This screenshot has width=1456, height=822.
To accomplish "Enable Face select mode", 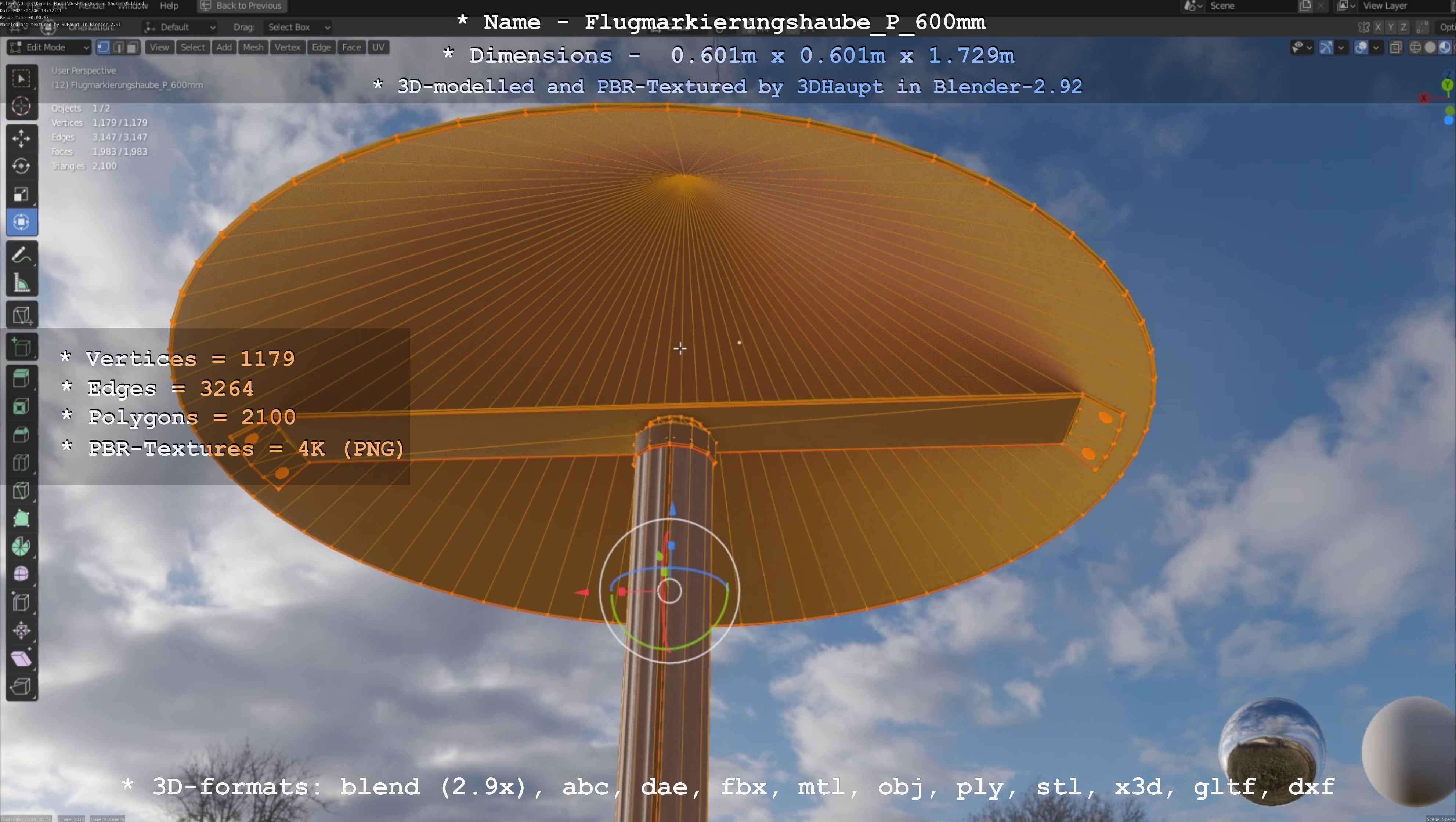I will (x=133, y=47).
